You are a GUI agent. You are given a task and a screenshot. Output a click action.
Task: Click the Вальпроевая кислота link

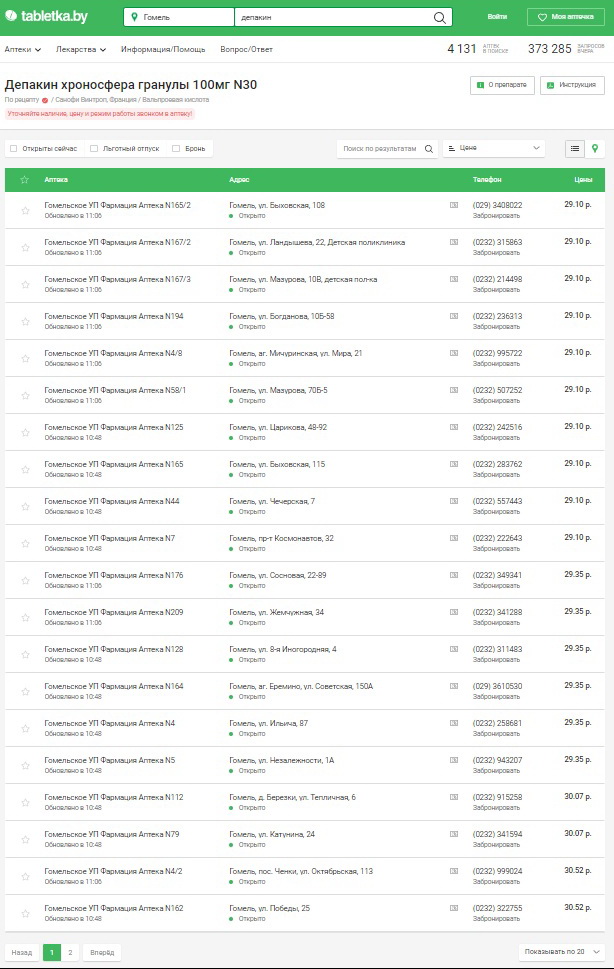(175, 99)
